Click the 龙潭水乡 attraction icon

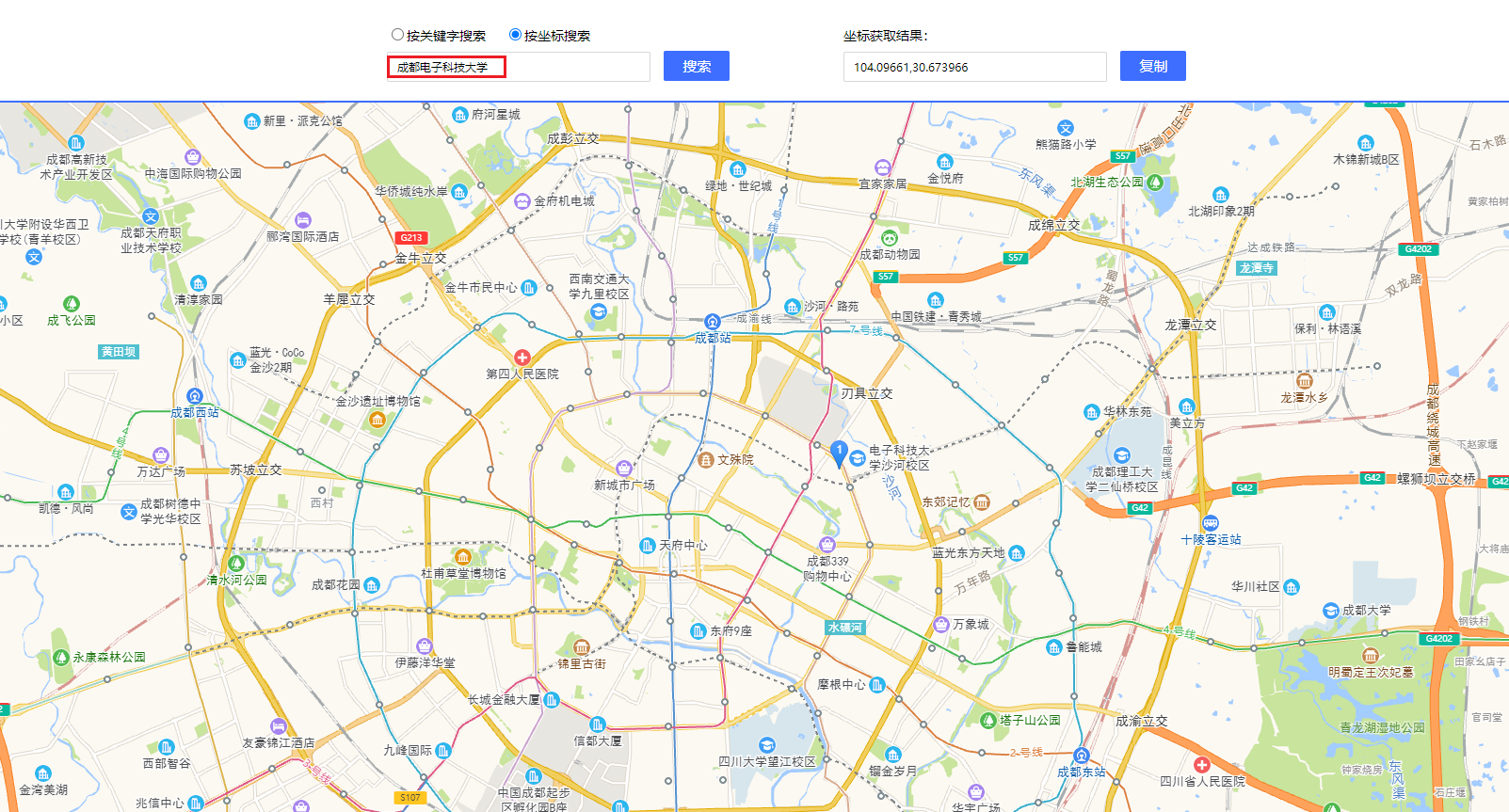pos(1305,381)
